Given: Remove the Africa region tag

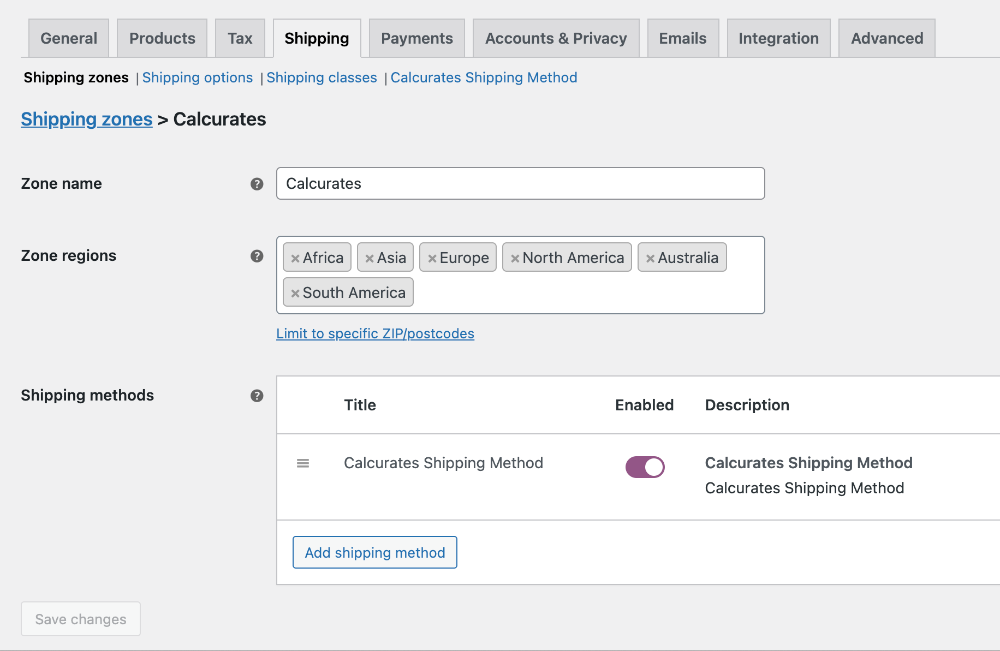Looking at the screenshot, I should tap(295, 258).
